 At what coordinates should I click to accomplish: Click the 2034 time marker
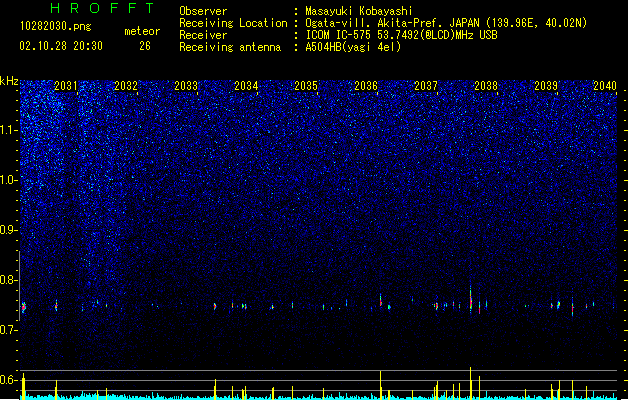(246, 86)
